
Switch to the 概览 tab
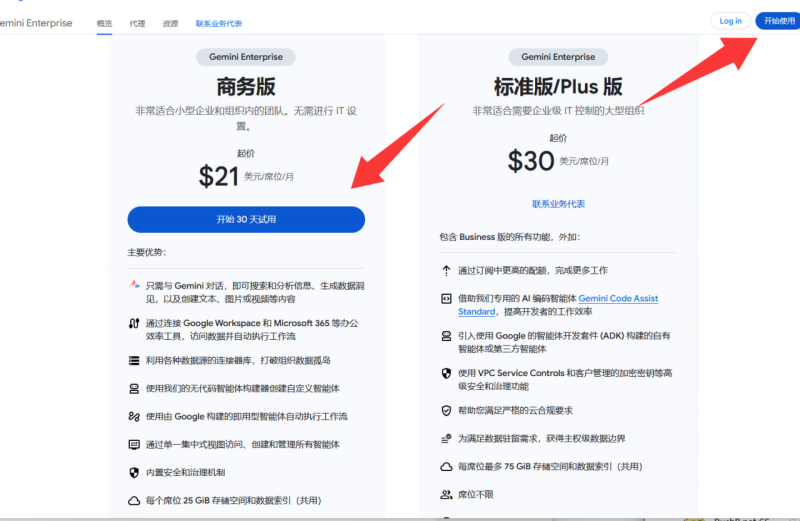point(104,23)
